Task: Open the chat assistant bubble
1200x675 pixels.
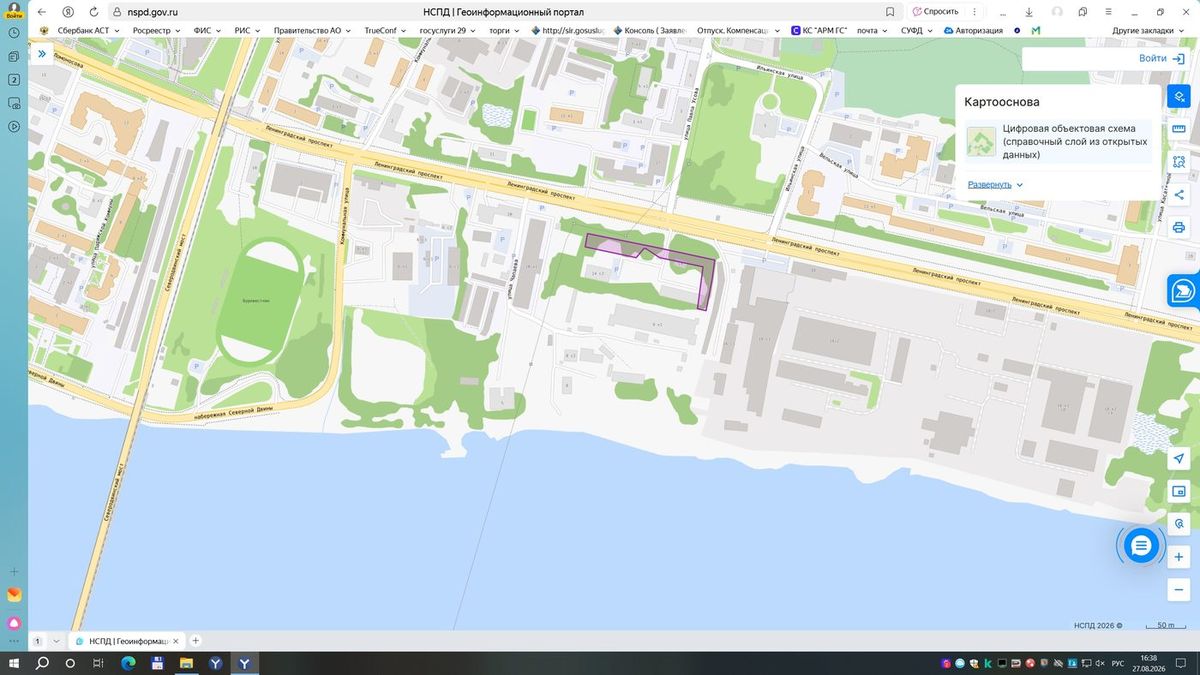Action: [1141, 545]
